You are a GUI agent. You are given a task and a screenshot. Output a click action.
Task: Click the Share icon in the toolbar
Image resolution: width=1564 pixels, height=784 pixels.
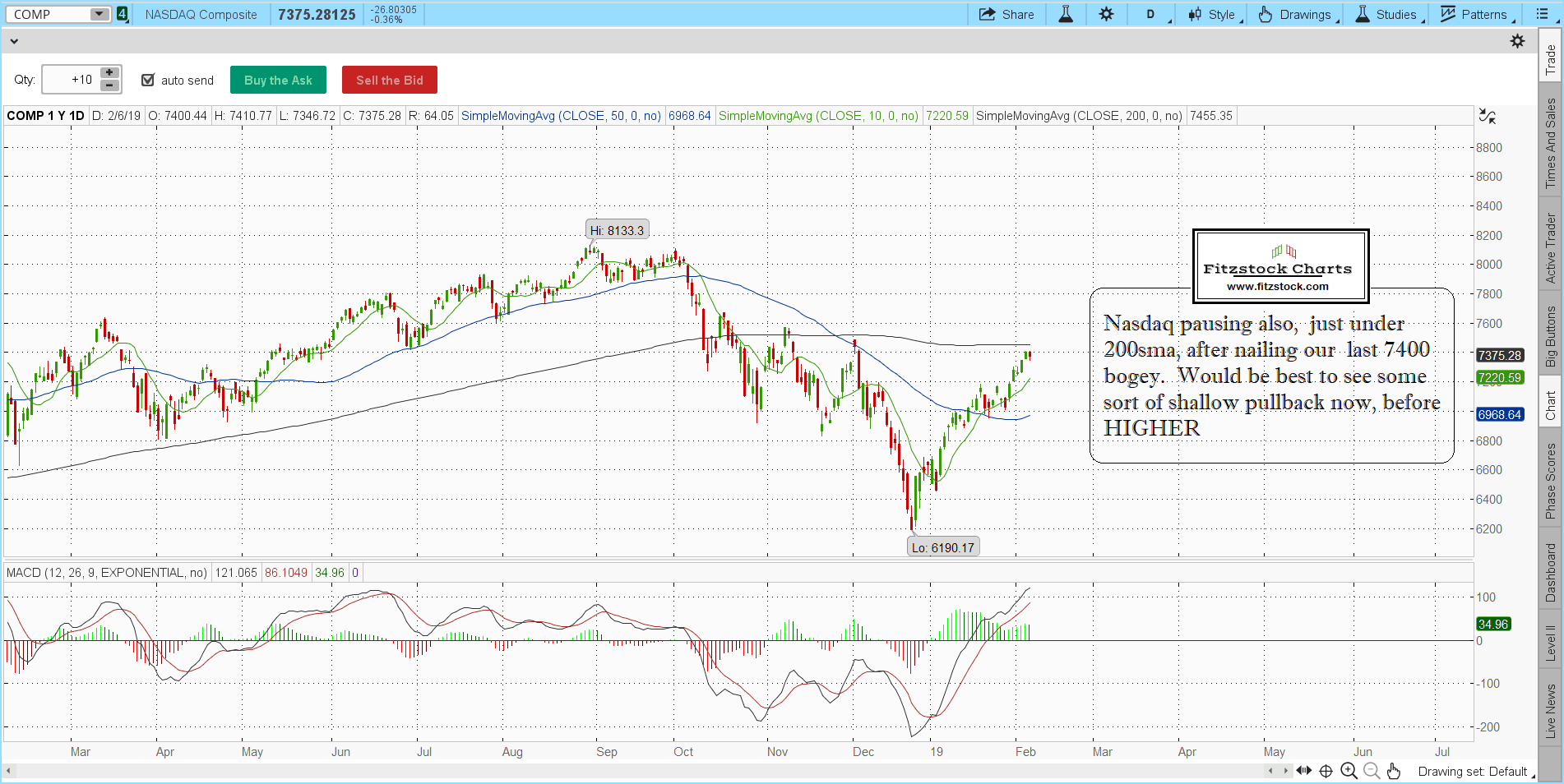click(988, 14)
